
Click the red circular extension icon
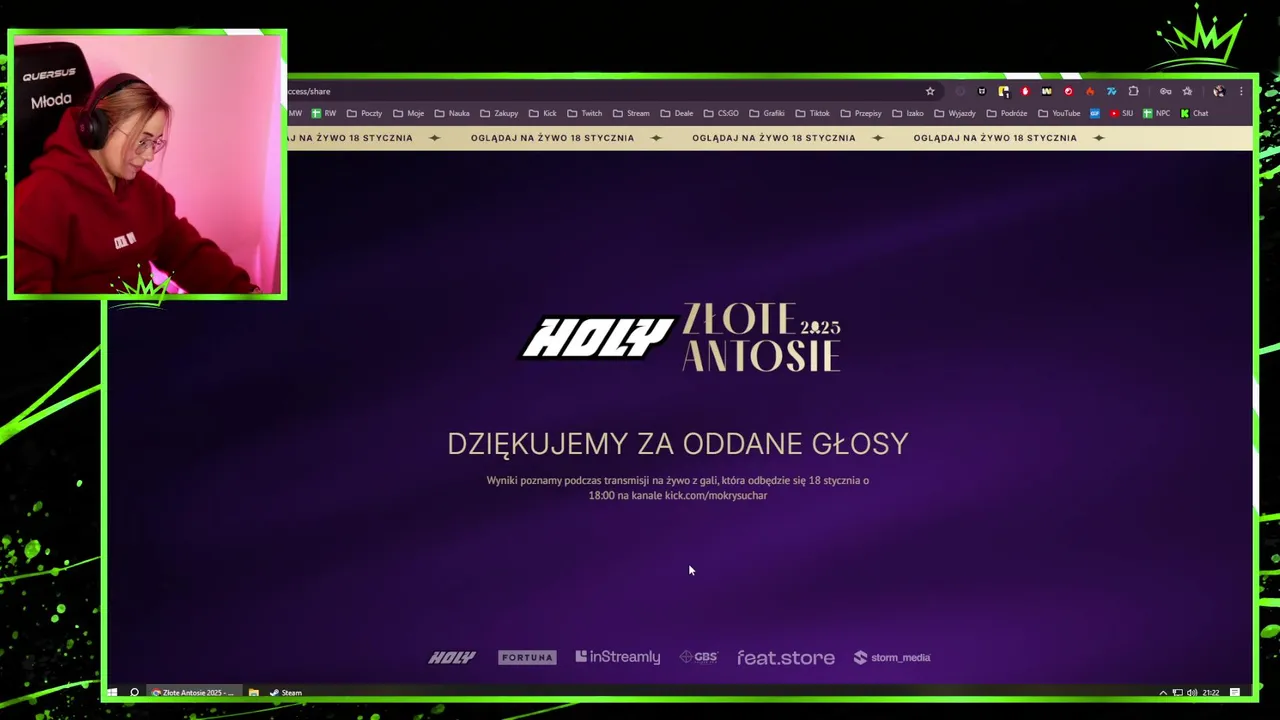[1068, 91]
